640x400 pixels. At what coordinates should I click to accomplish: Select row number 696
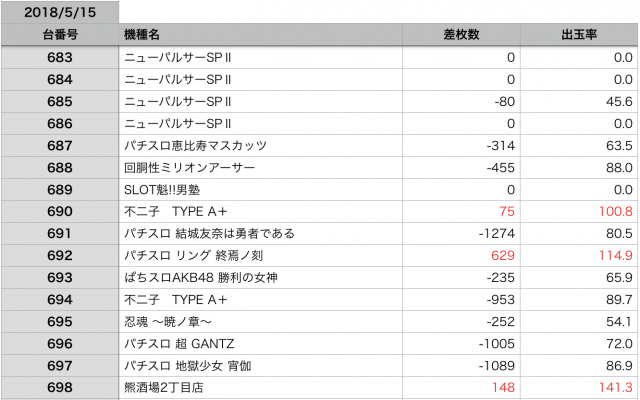pyautogui.click(x=59, y=343)
